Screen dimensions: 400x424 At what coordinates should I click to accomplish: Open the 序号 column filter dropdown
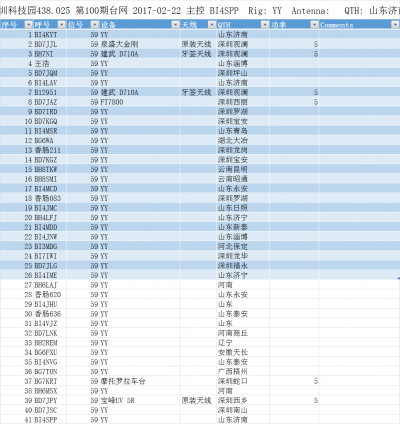tap(29, 25)
